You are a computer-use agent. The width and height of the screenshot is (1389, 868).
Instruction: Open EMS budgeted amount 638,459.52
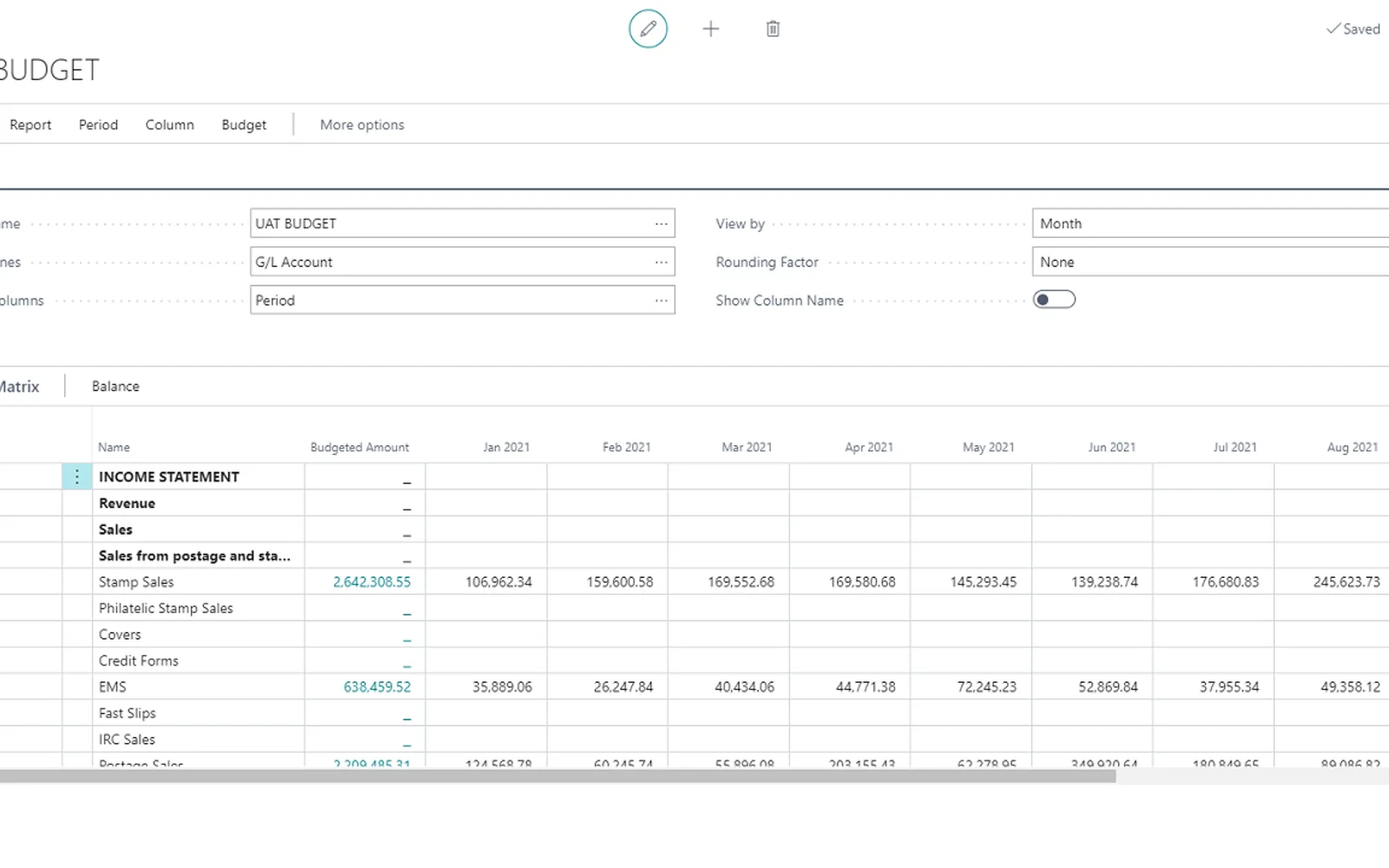pos(377,687)
